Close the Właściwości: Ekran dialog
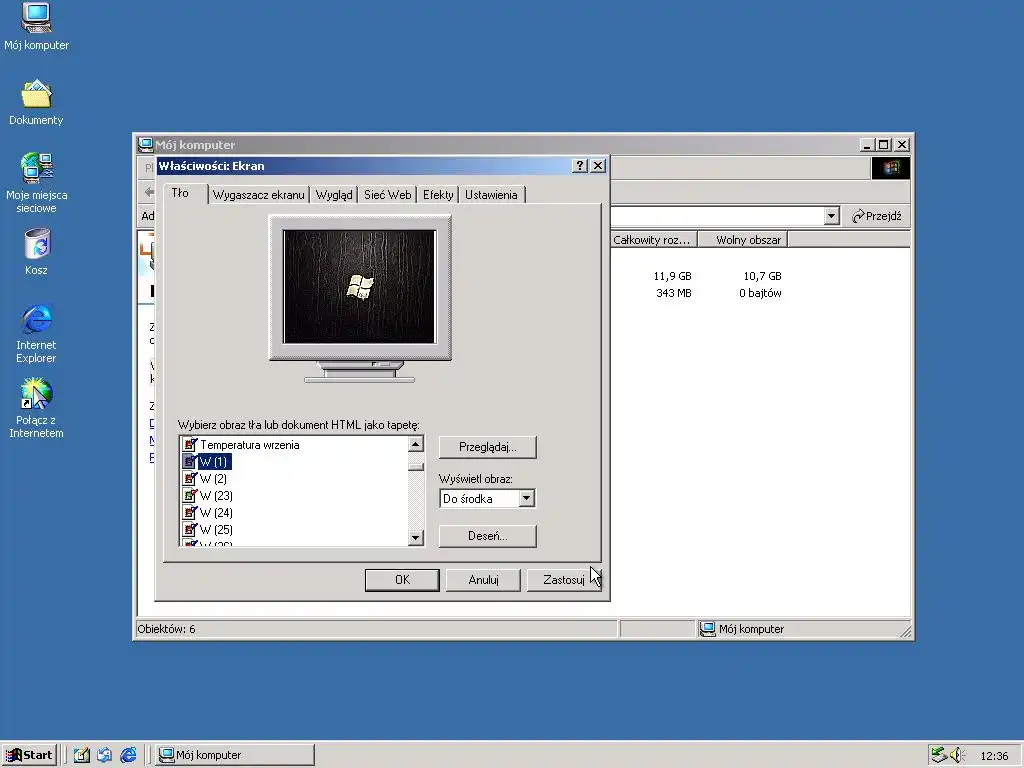The width and height of the screenshot is (1024, 768). click(x=598, y=166)
